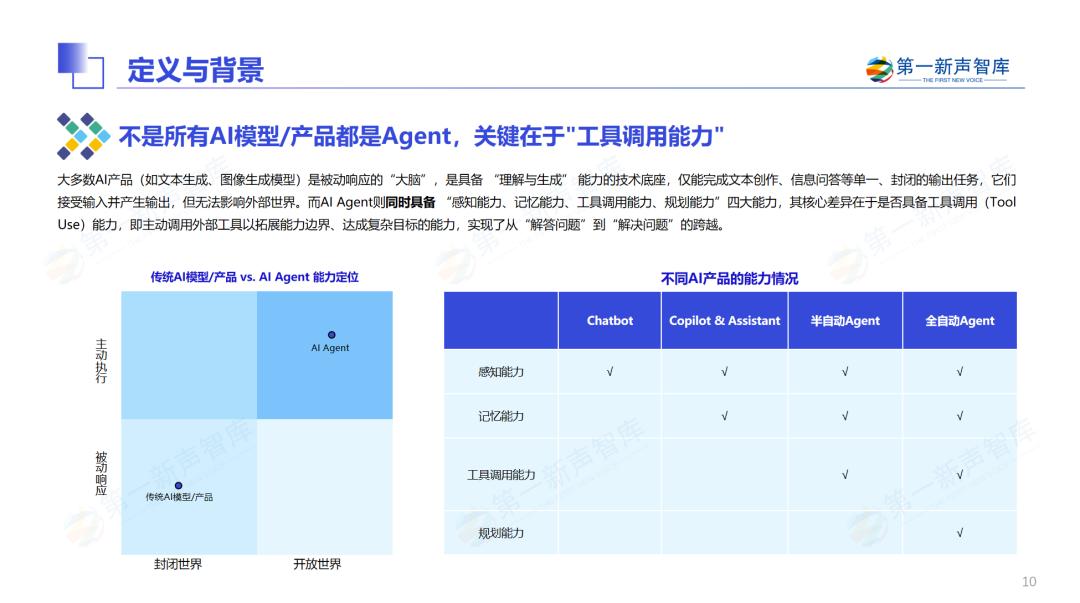
Task: Enable the 规划能力 checkmark under 全自动Agent
Action: click(x=959, y=534)
